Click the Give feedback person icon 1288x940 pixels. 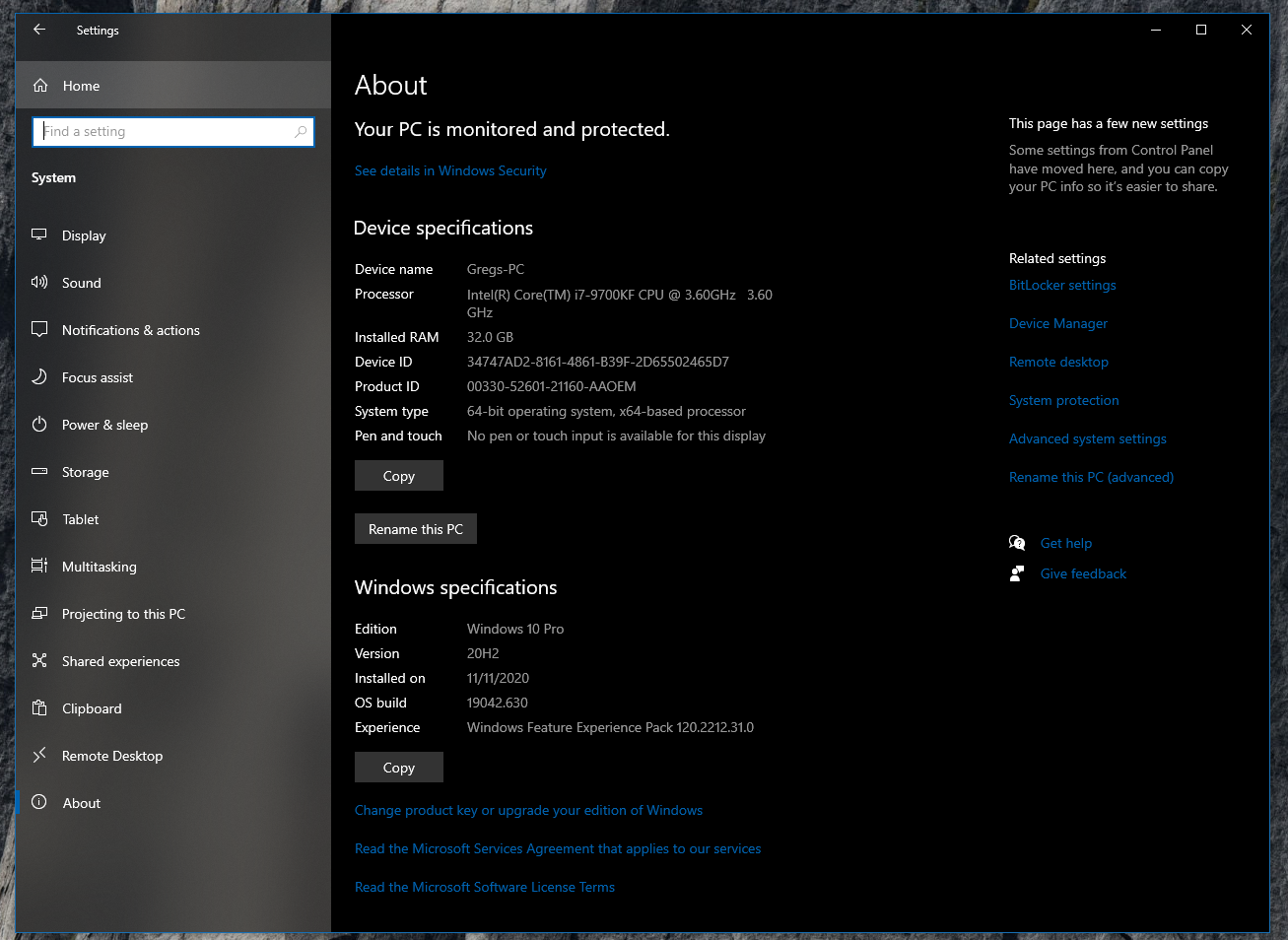point(1017,573)
